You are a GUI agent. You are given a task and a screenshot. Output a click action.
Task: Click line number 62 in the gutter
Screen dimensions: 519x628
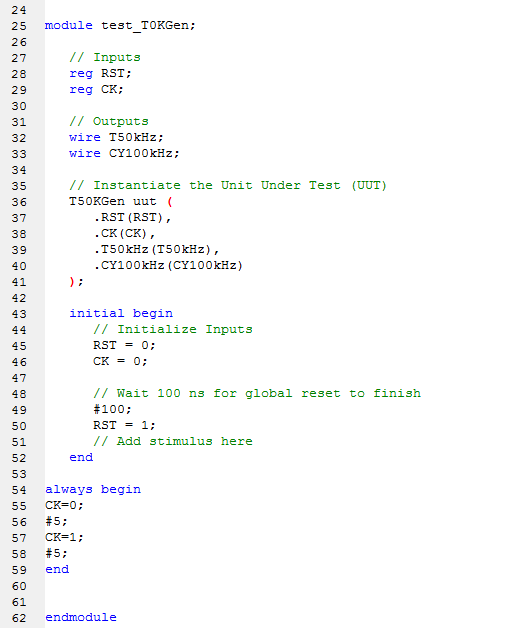point(19,618)
